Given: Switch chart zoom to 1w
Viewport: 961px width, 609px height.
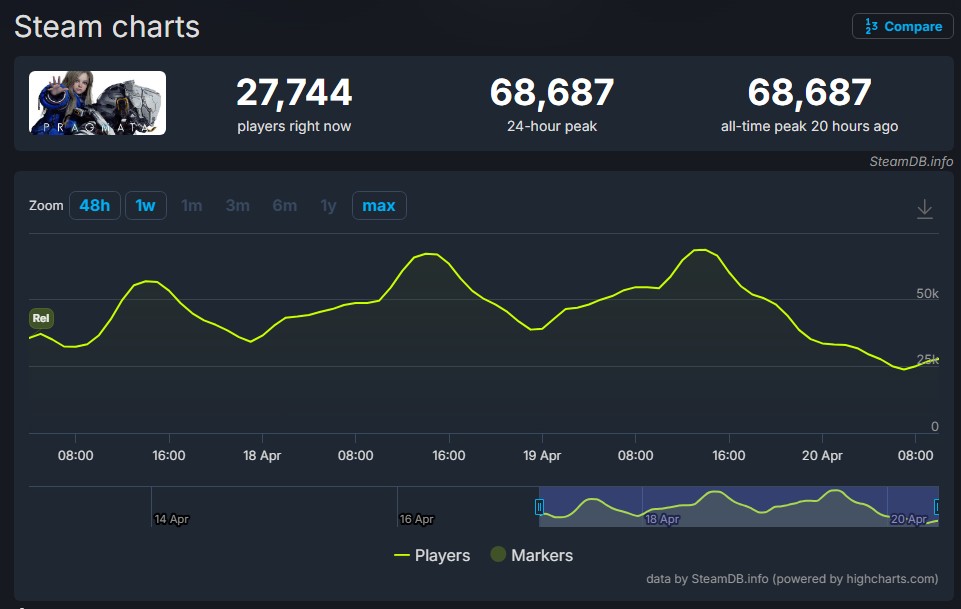Looking at the screenshot, I should [x=146, y=206].
